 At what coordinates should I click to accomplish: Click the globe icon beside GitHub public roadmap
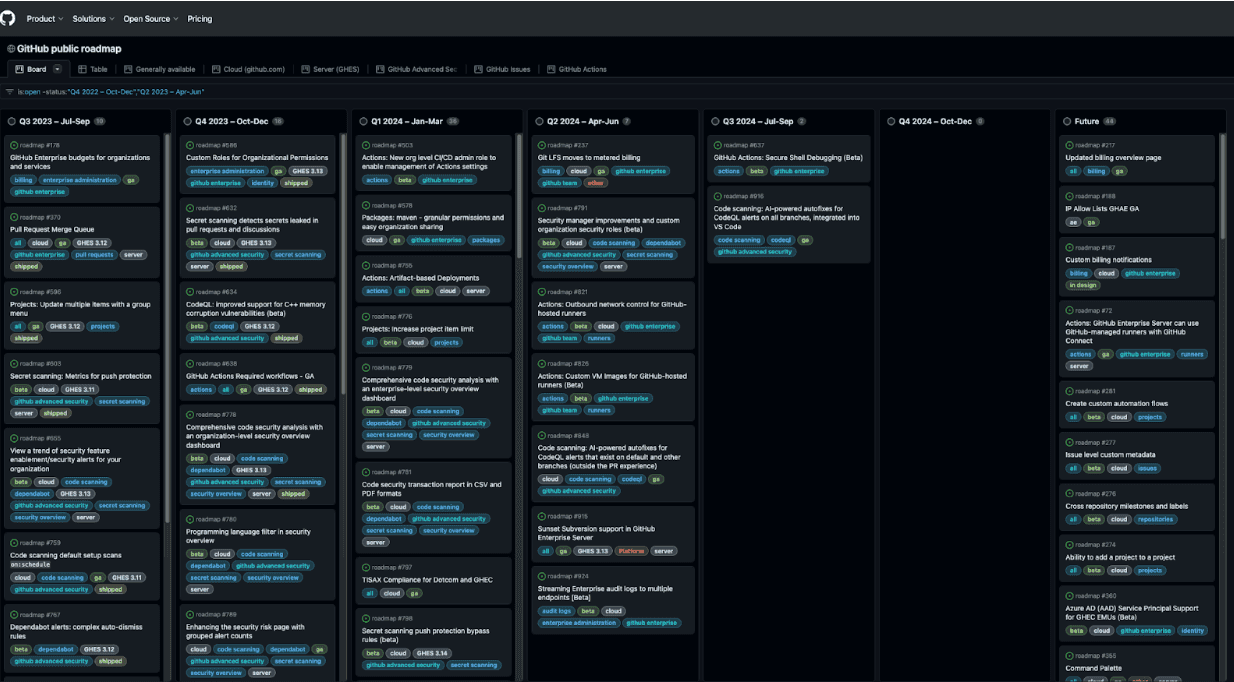pos(9,47)
